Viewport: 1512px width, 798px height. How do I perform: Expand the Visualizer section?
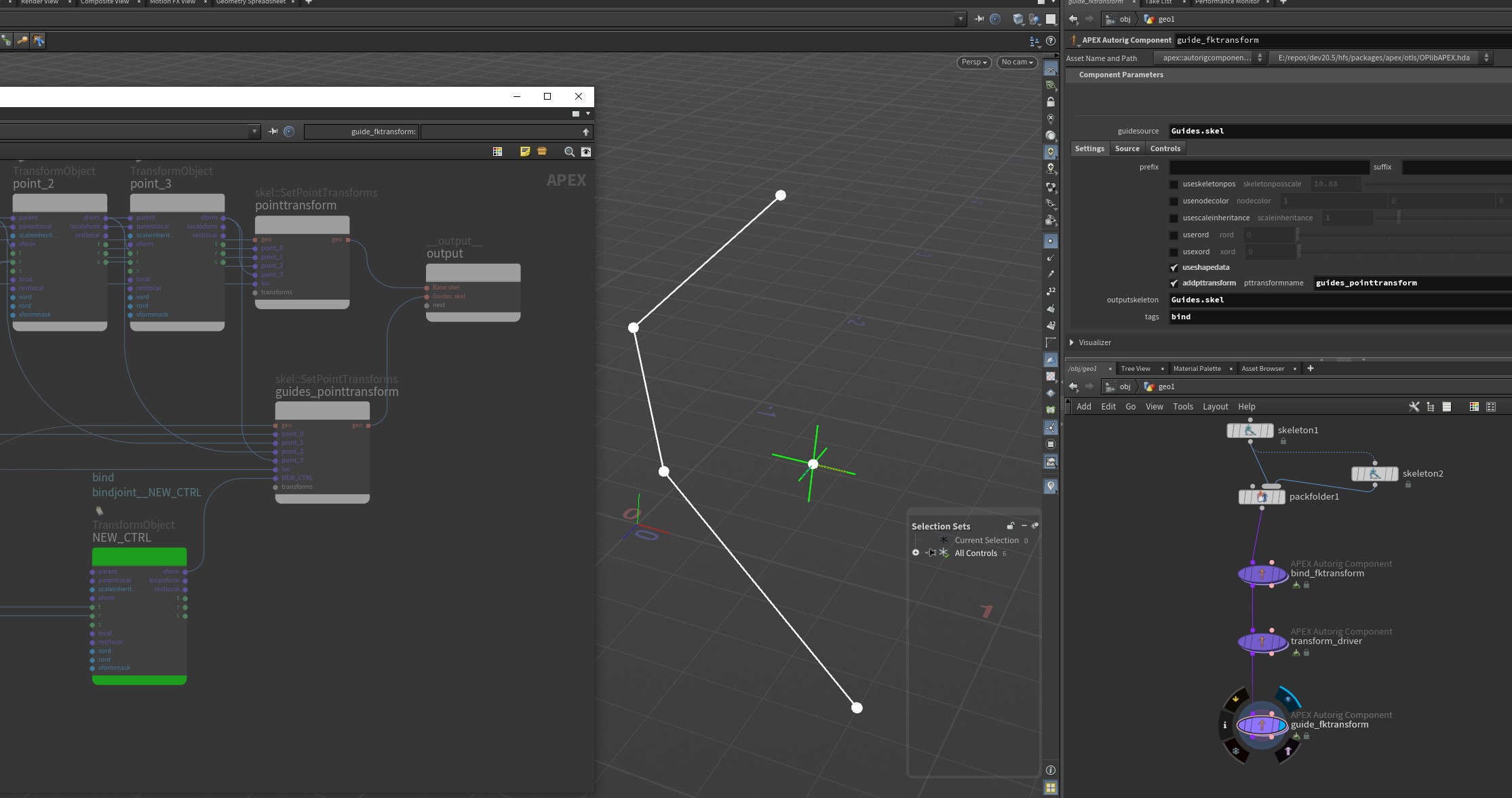coord(1072,343)
